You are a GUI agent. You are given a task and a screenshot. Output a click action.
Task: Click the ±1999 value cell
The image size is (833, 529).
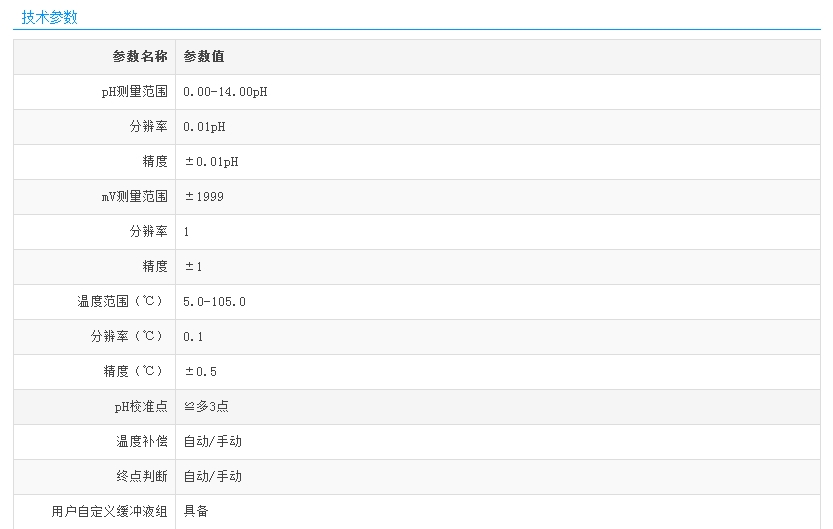tap(204, 197)
